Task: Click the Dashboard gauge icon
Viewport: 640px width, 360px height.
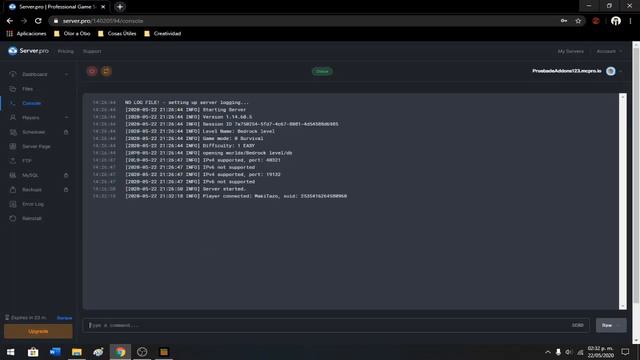Action: coord(13,74)
